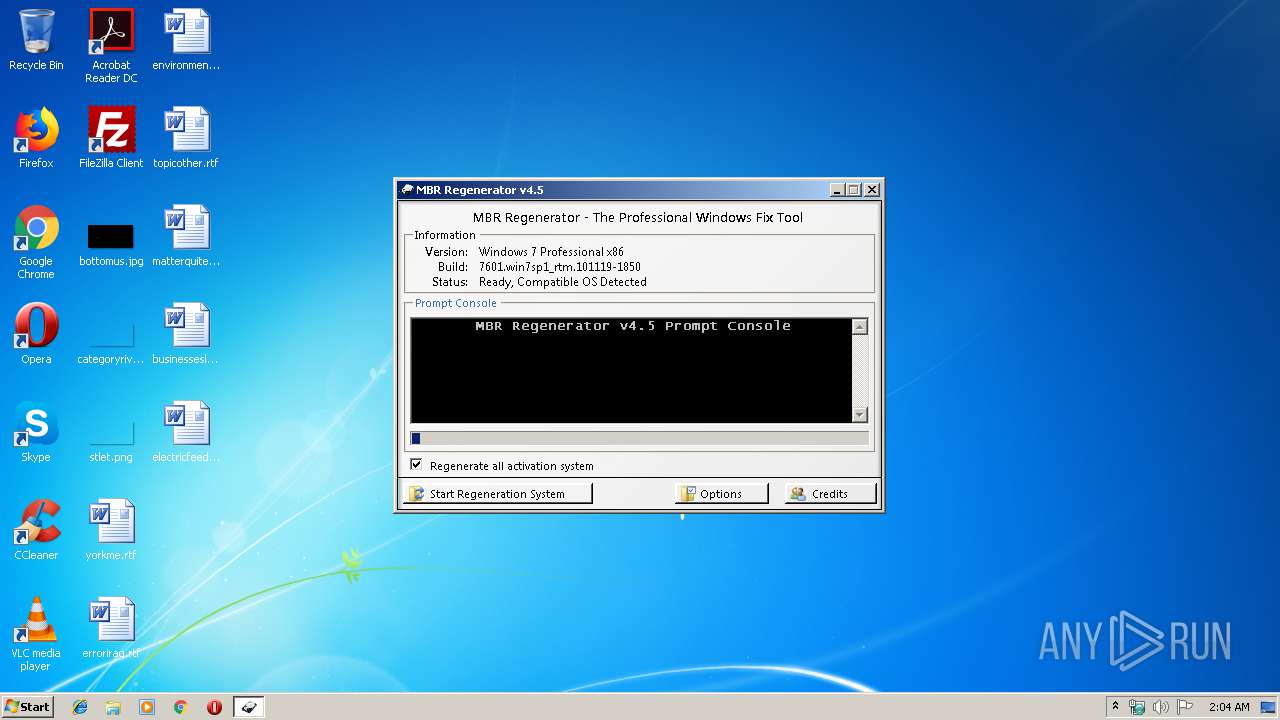Open the environmen... Word document icon
Viewport: 1280px width, 720px height.
tap(186, 40)
